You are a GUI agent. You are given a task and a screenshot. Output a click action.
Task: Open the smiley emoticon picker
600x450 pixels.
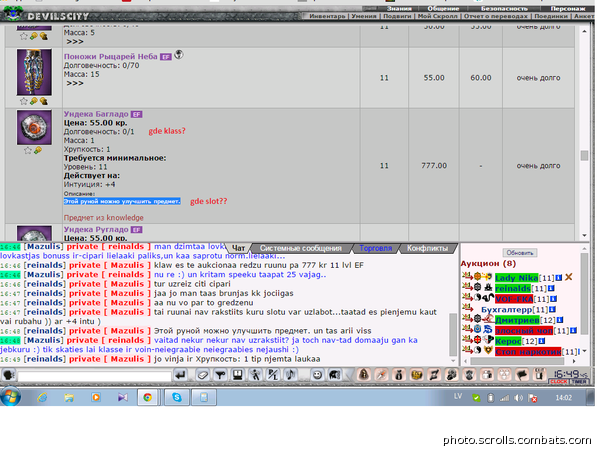[x=317, y=375]
